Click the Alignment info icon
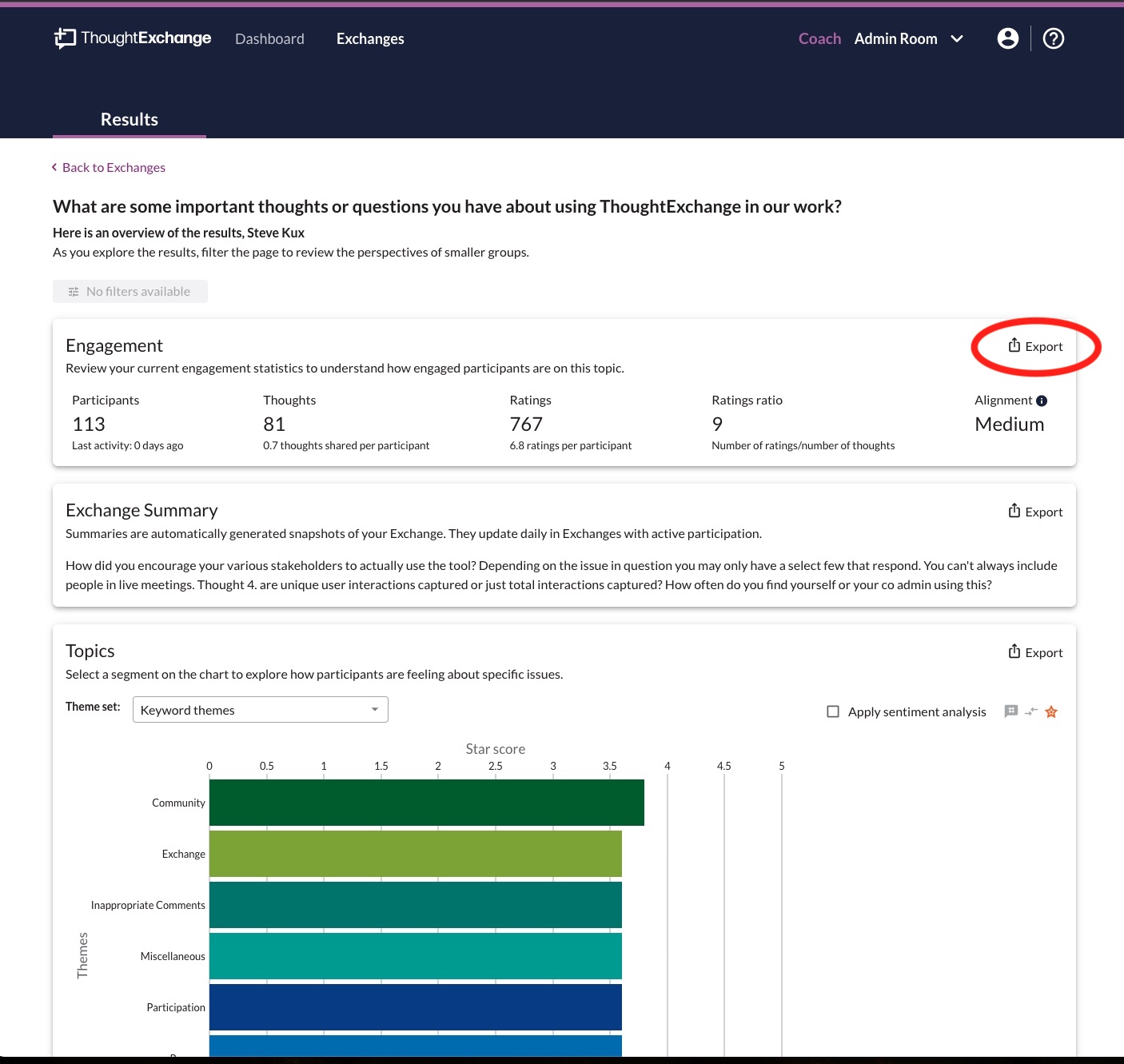Viewport: 1124px width, 1064px height. pos(1042,400)
